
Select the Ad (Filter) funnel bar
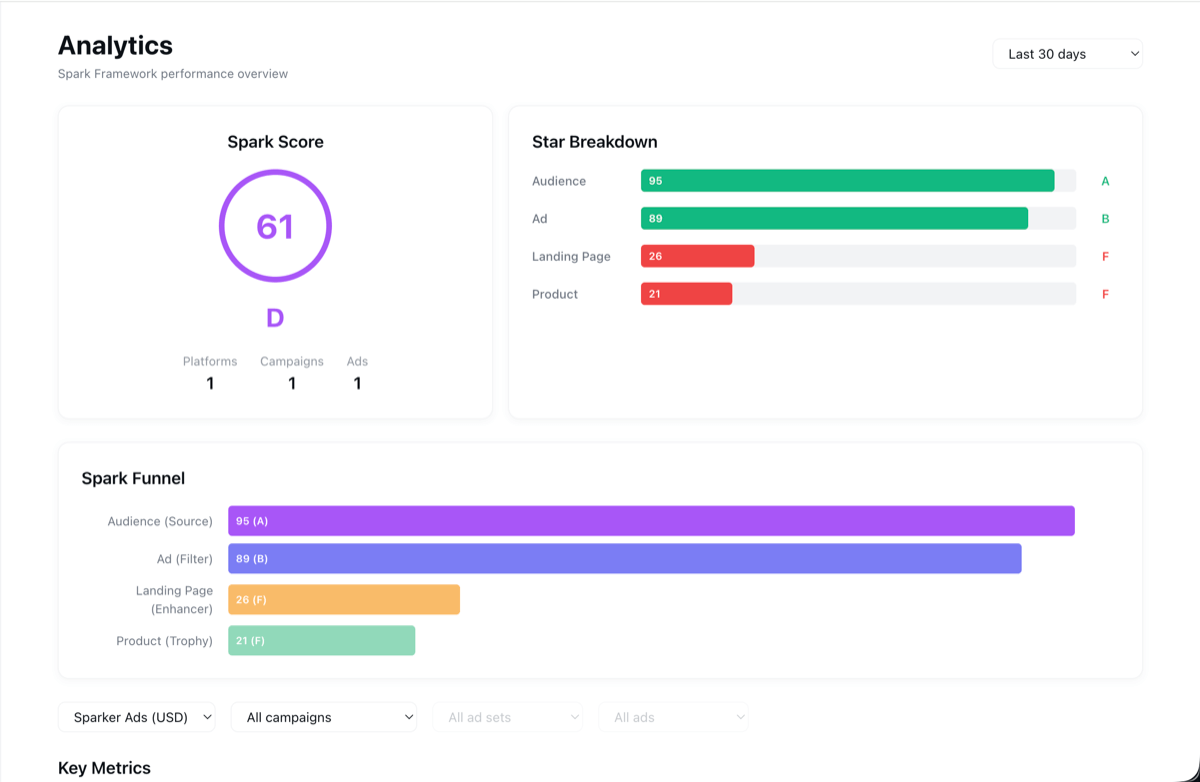point(624,559)
